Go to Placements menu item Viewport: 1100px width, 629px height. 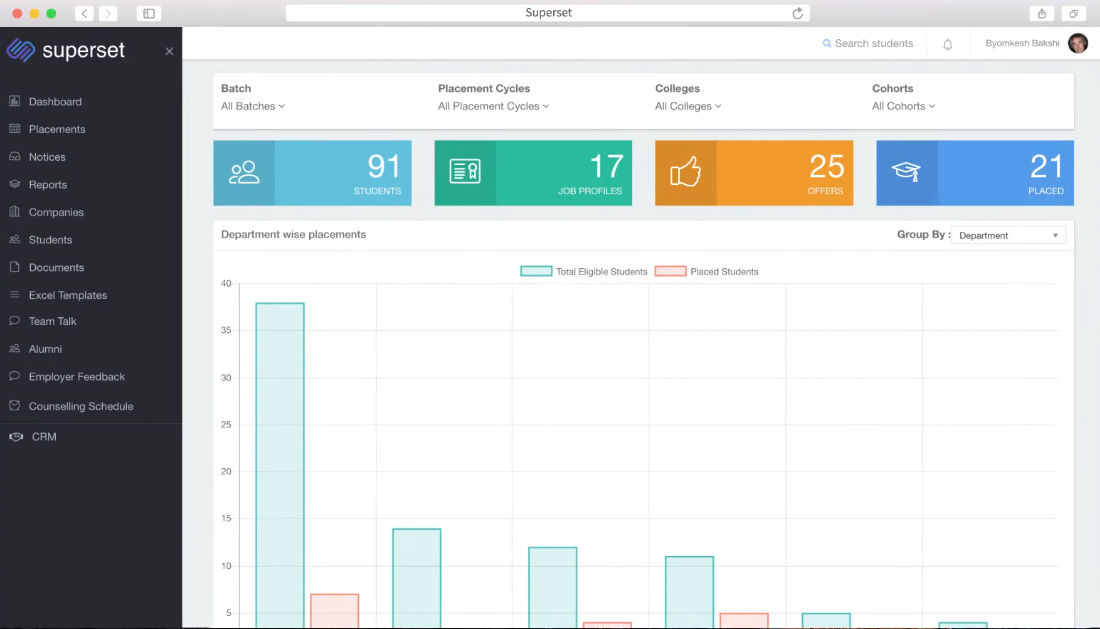point(57,129)
